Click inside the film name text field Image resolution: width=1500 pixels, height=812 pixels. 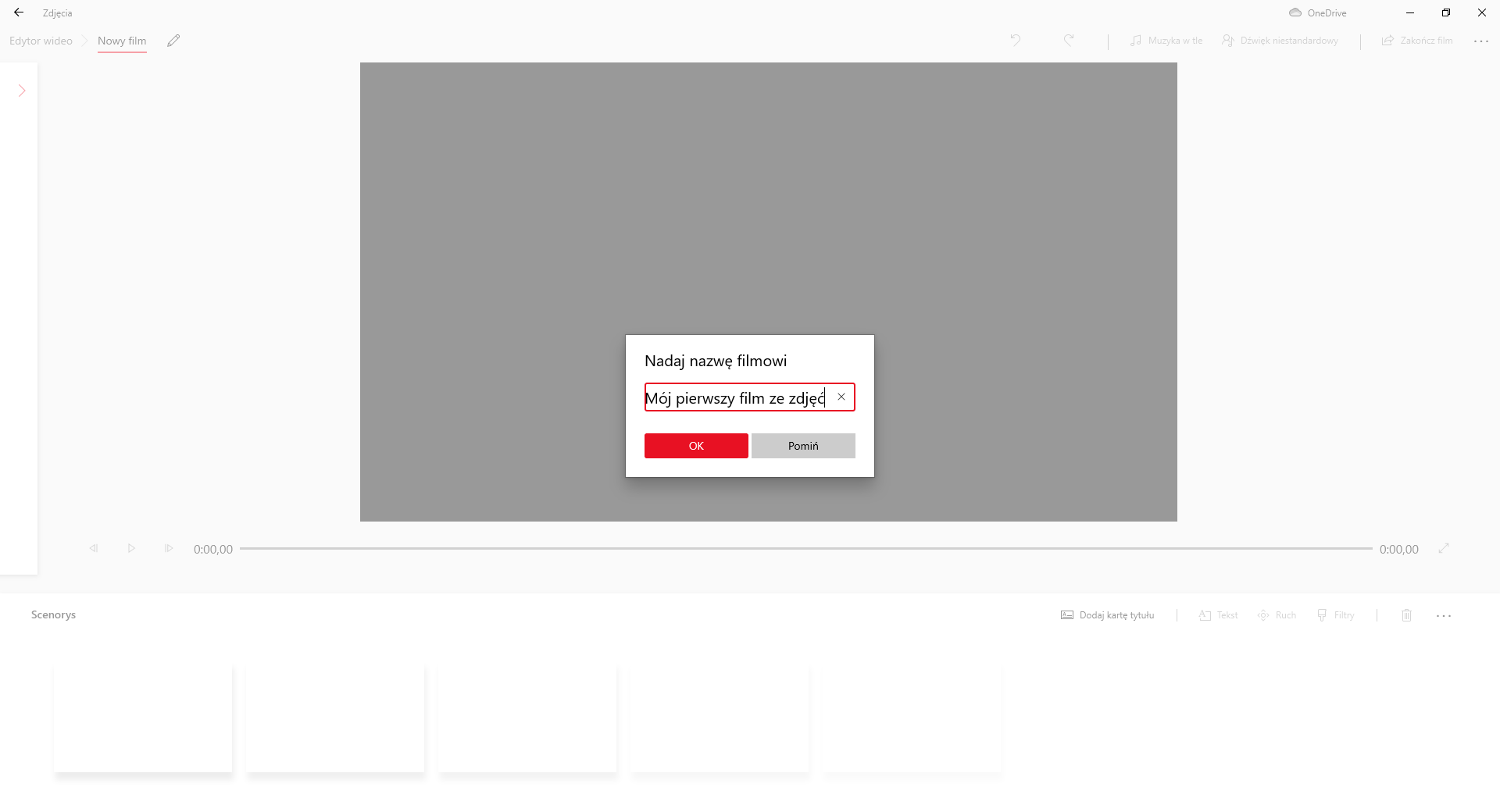[734, 397]
